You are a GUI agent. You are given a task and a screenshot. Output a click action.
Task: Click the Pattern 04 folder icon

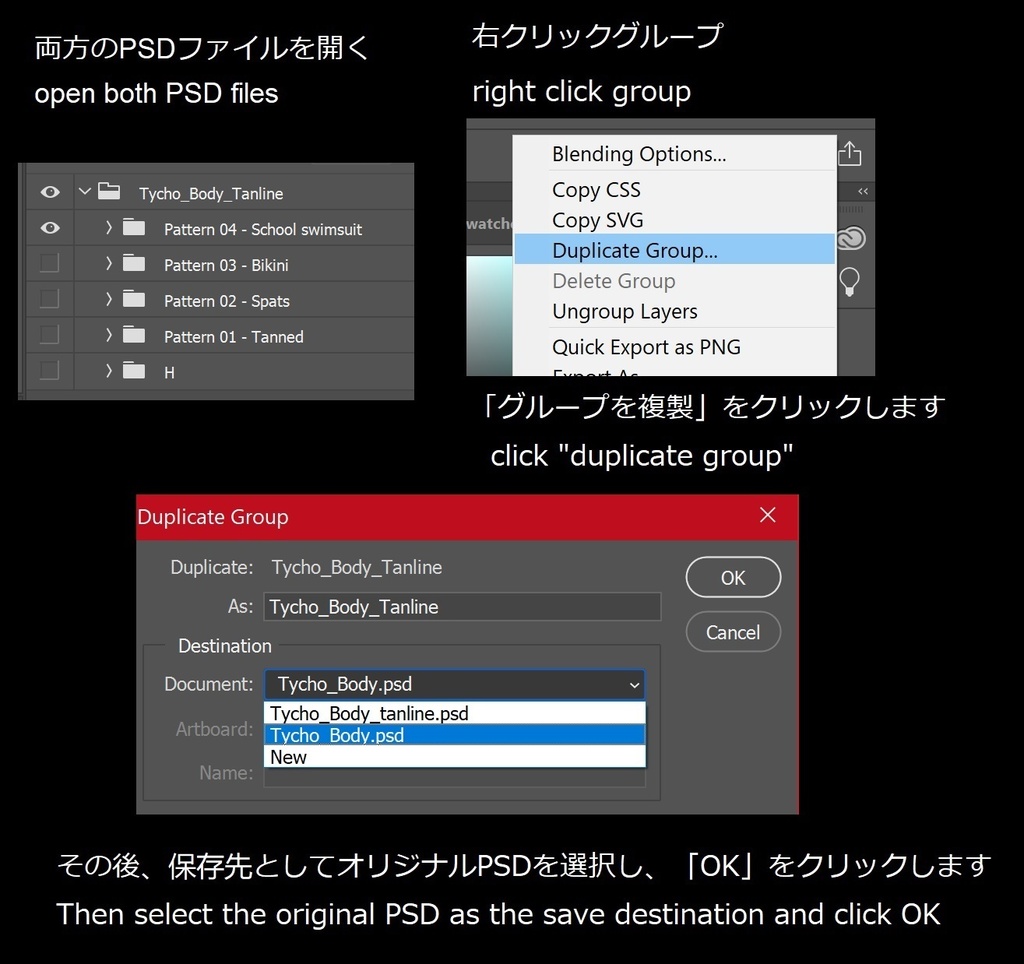pos(134,228)
